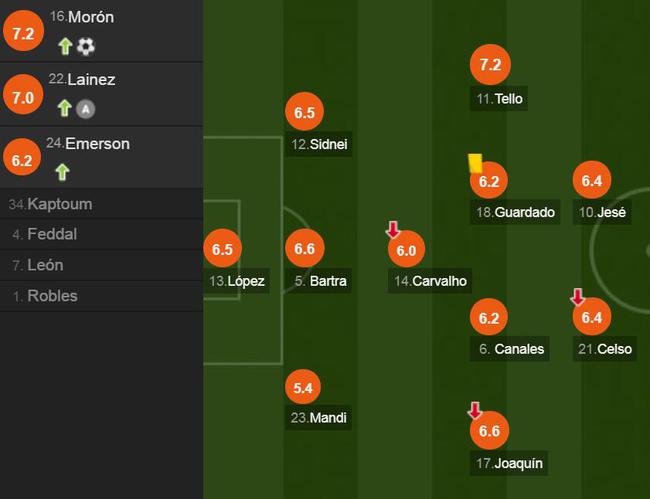
Task: Click the 6. Canales name label
Action: 511,349
